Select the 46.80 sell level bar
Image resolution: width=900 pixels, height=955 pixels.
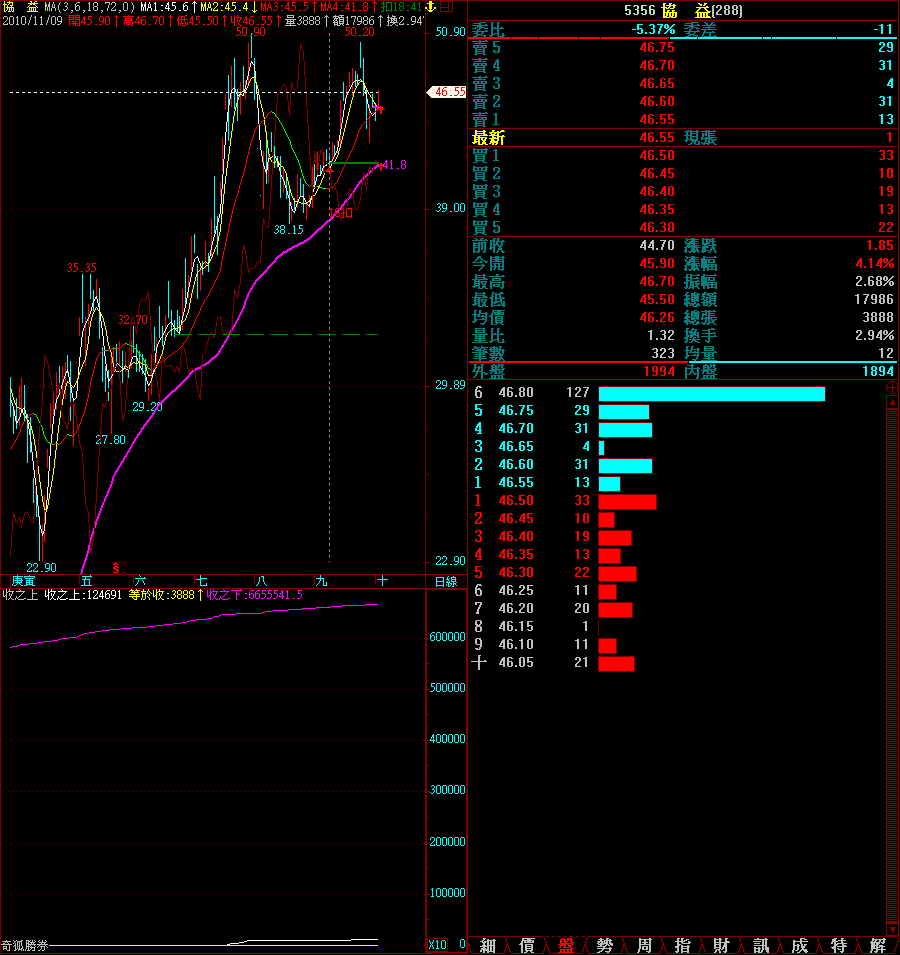(x=711, y=394)
